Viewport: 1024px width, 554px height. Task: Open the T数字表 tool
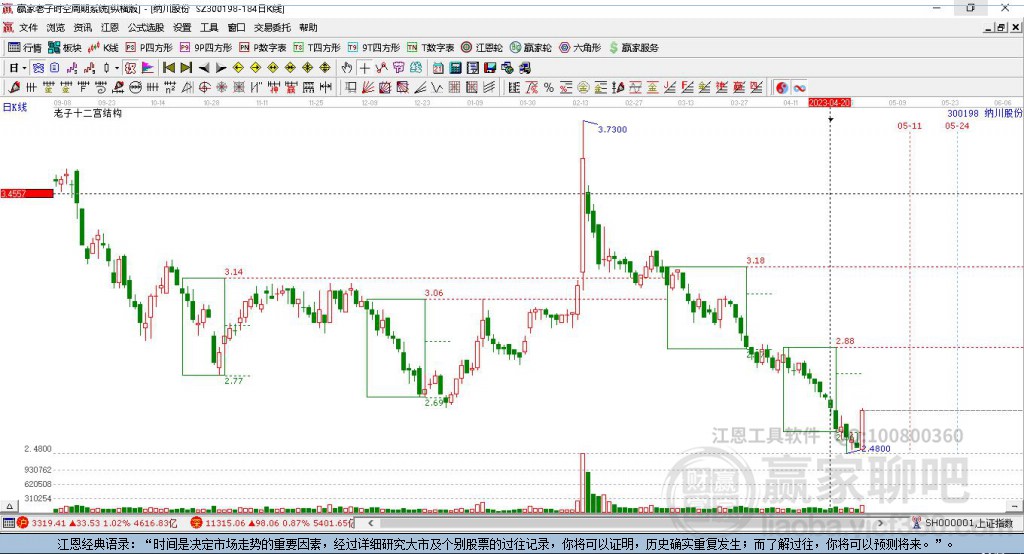click(x=430, y=48)
